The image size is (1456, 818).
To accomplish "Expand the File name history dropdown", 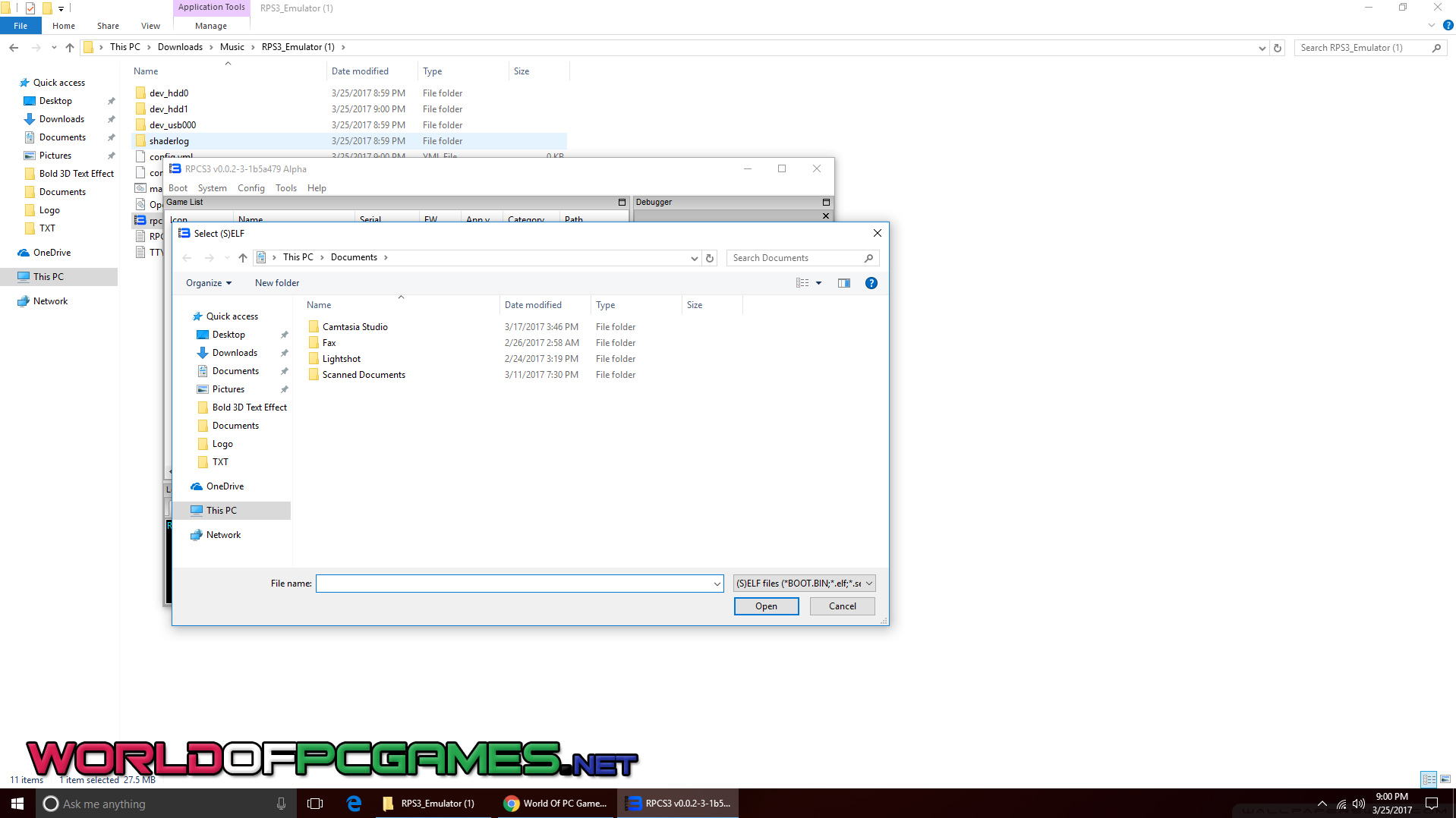I will click(717, 584).
